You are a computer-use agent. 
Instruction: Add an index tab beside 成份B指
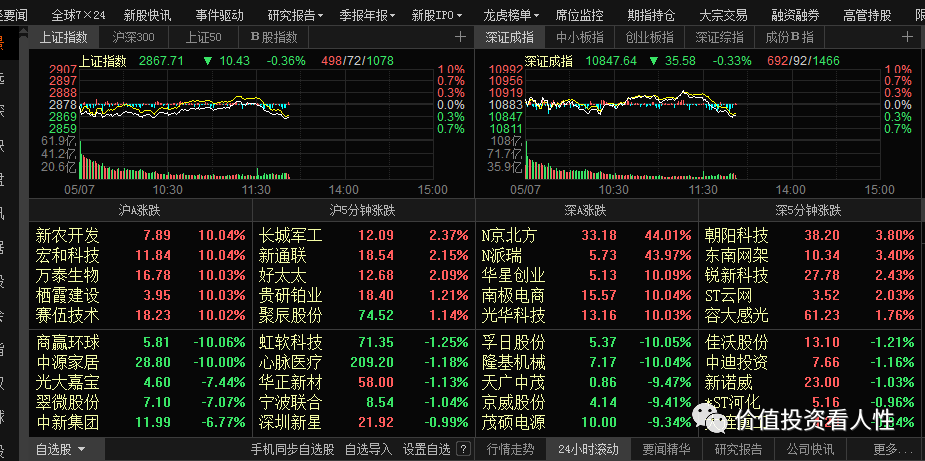pyautogui.click(x=907, y=37)
